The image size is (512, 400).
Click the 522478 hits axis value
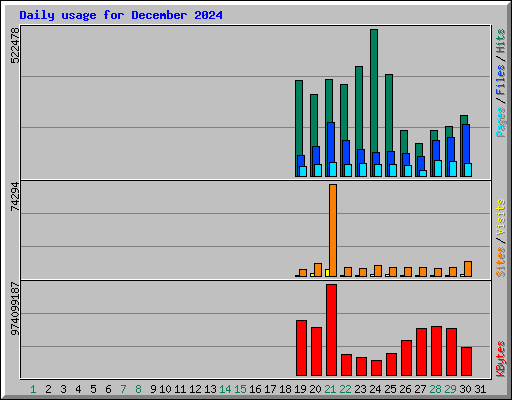15,45
